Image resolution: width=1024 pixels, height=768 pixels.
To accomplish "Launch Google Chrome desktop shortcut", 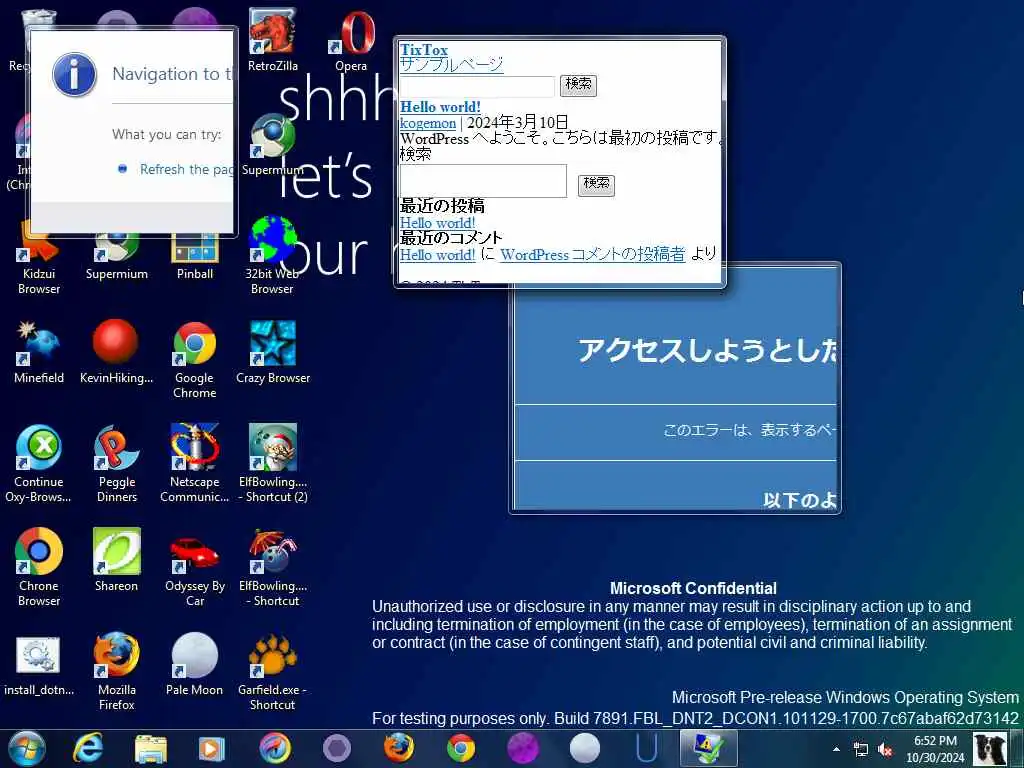I will pyautogui.click(x=195, y=359).
